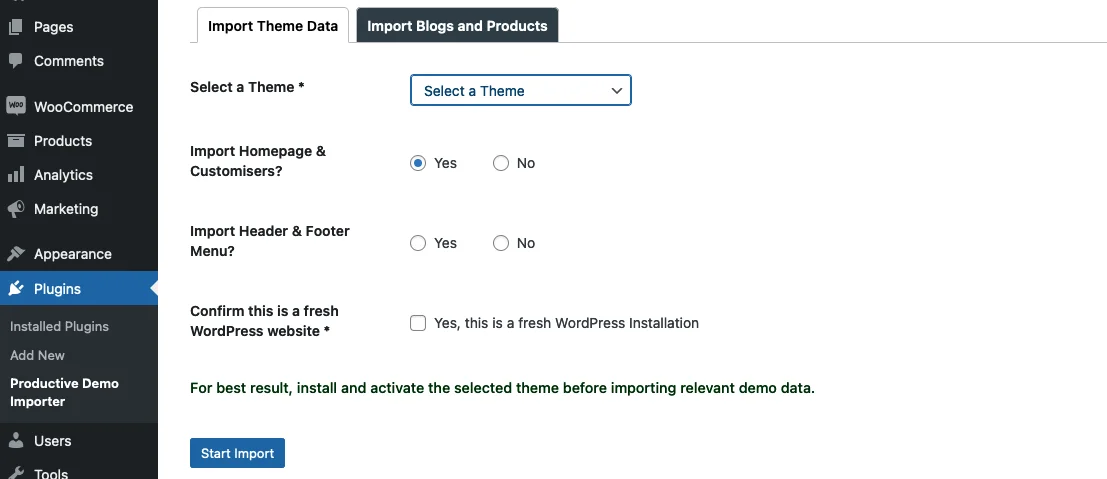This screenshot has width=1107, height=479.
Task: Select No for Import Homepage & Customisers
Action: click(x=501, y=163)
